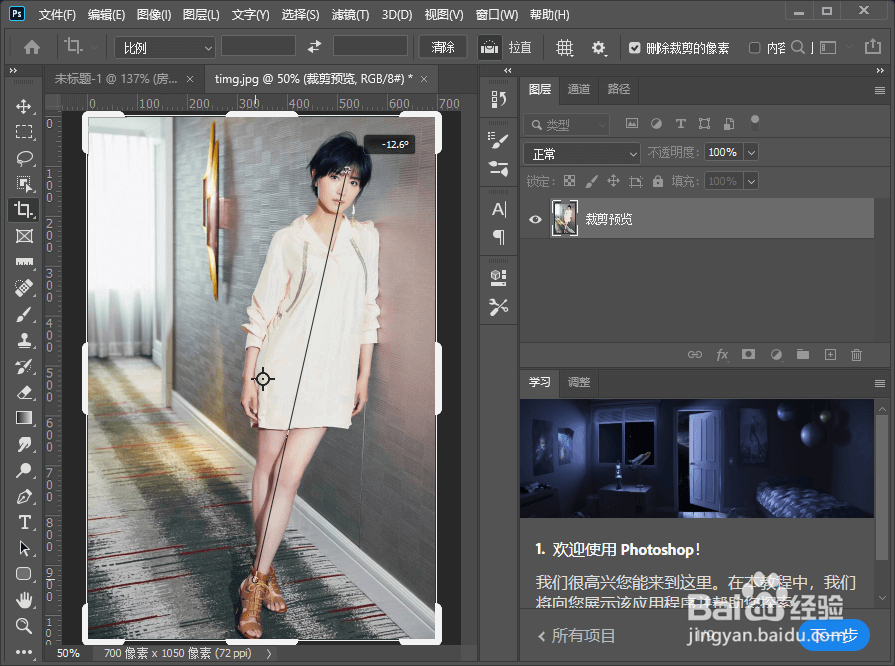Open the 文件 menu

(x=57, y=15)
